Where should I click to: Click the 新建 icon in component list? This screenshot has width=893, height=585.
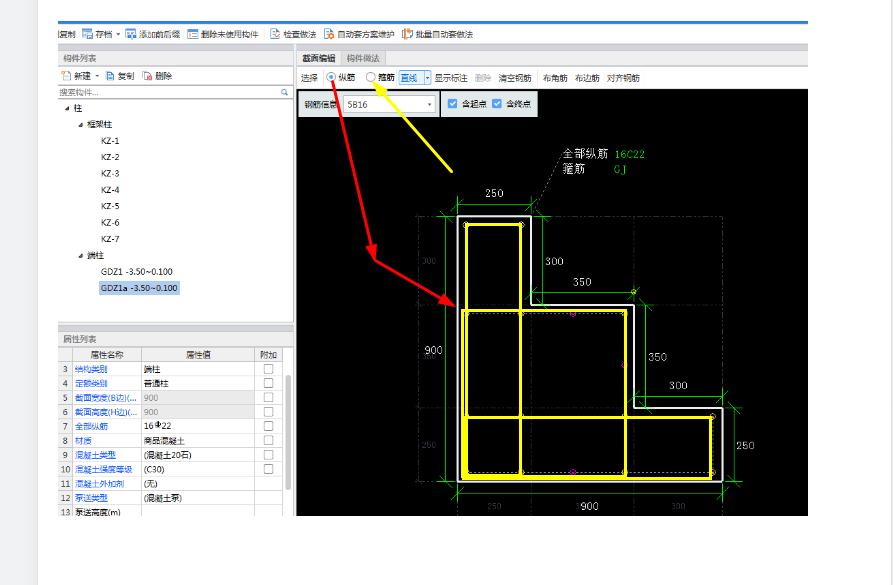coord(67,76)
